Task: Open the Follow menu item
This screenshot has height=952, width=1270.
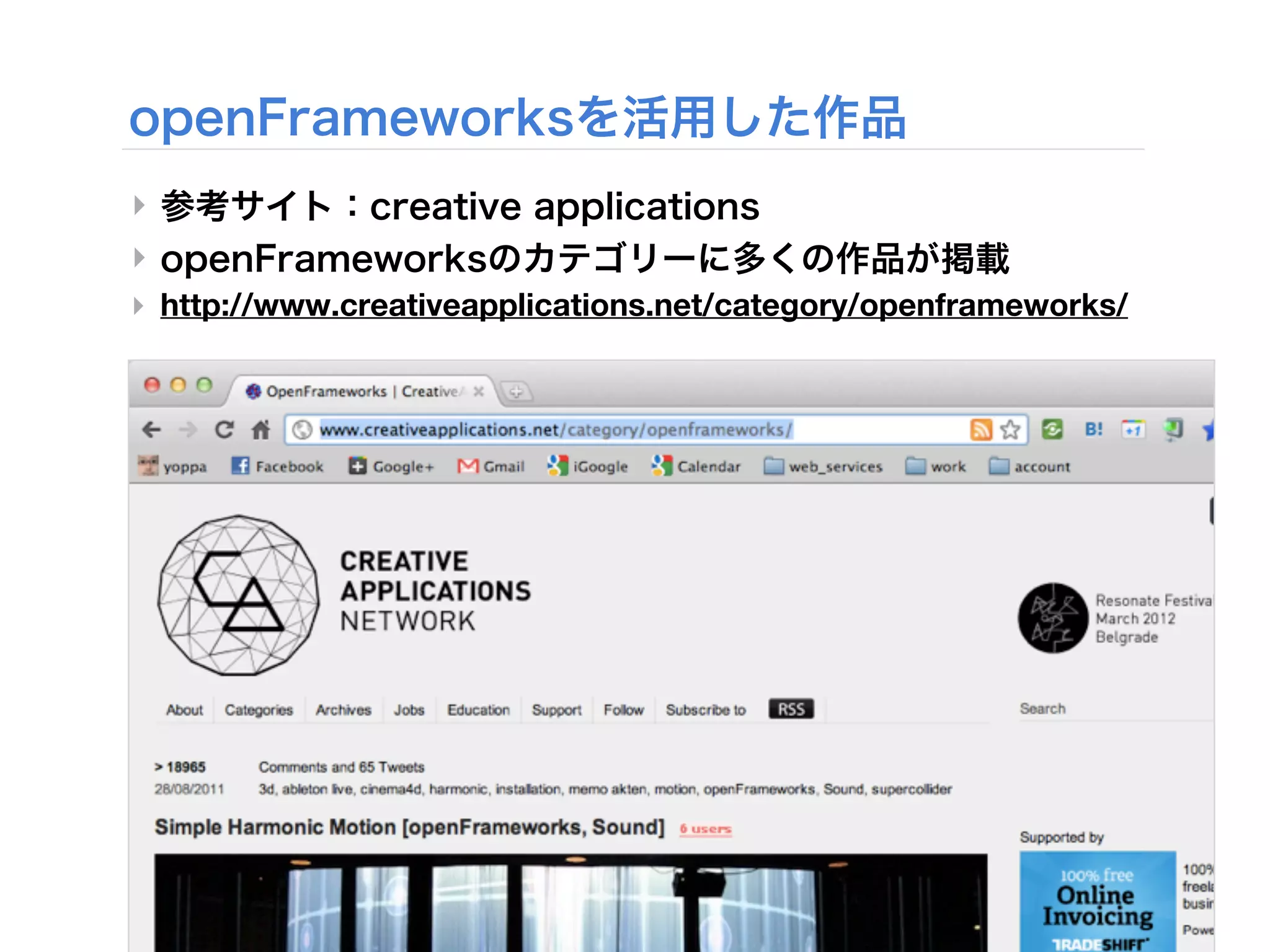Action: (x=624, y=710)
